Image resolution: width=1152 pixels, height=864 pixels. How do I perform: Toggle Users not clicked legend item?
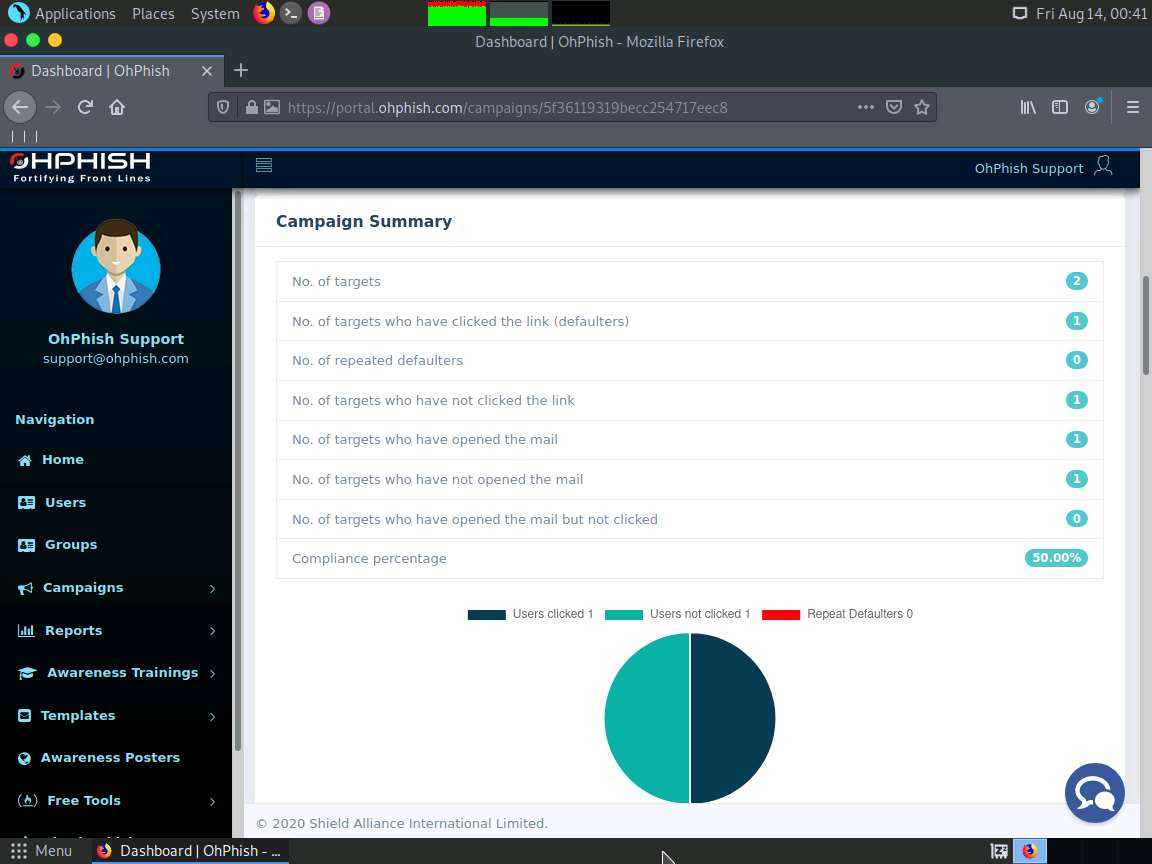677,614
